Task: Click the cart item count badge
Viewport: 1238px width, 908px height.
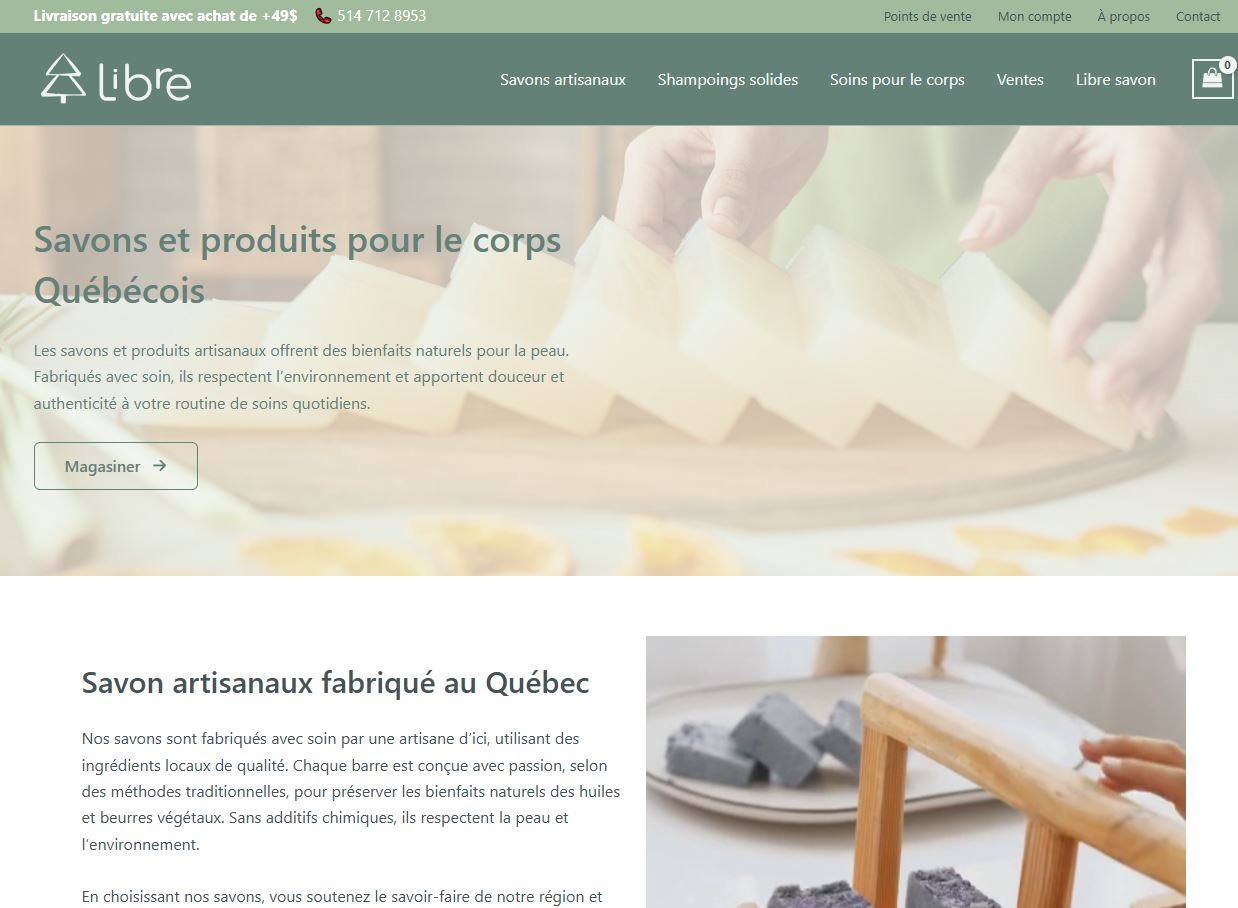Action: [1228, 65]
